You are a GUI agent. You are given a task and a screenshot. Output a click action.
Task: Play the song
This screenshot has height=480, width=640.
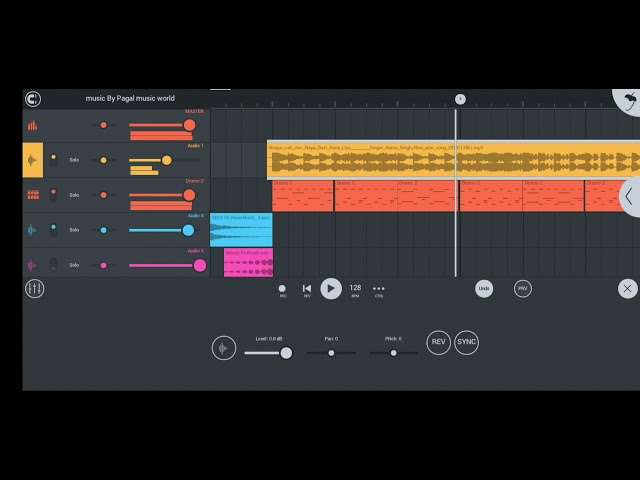pos(331,289)
